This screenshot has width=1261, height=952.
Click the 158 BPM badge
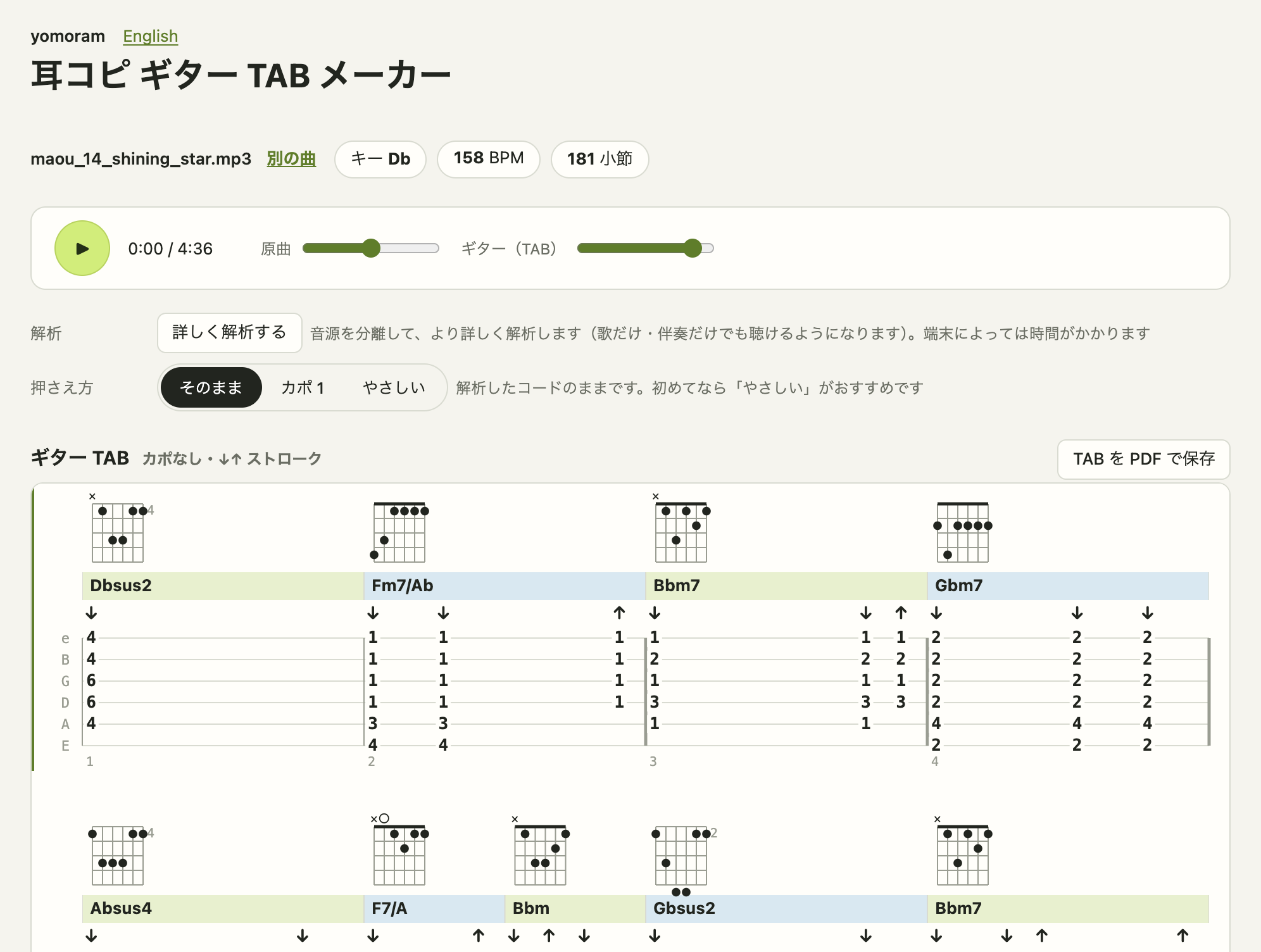click(489, 159)
